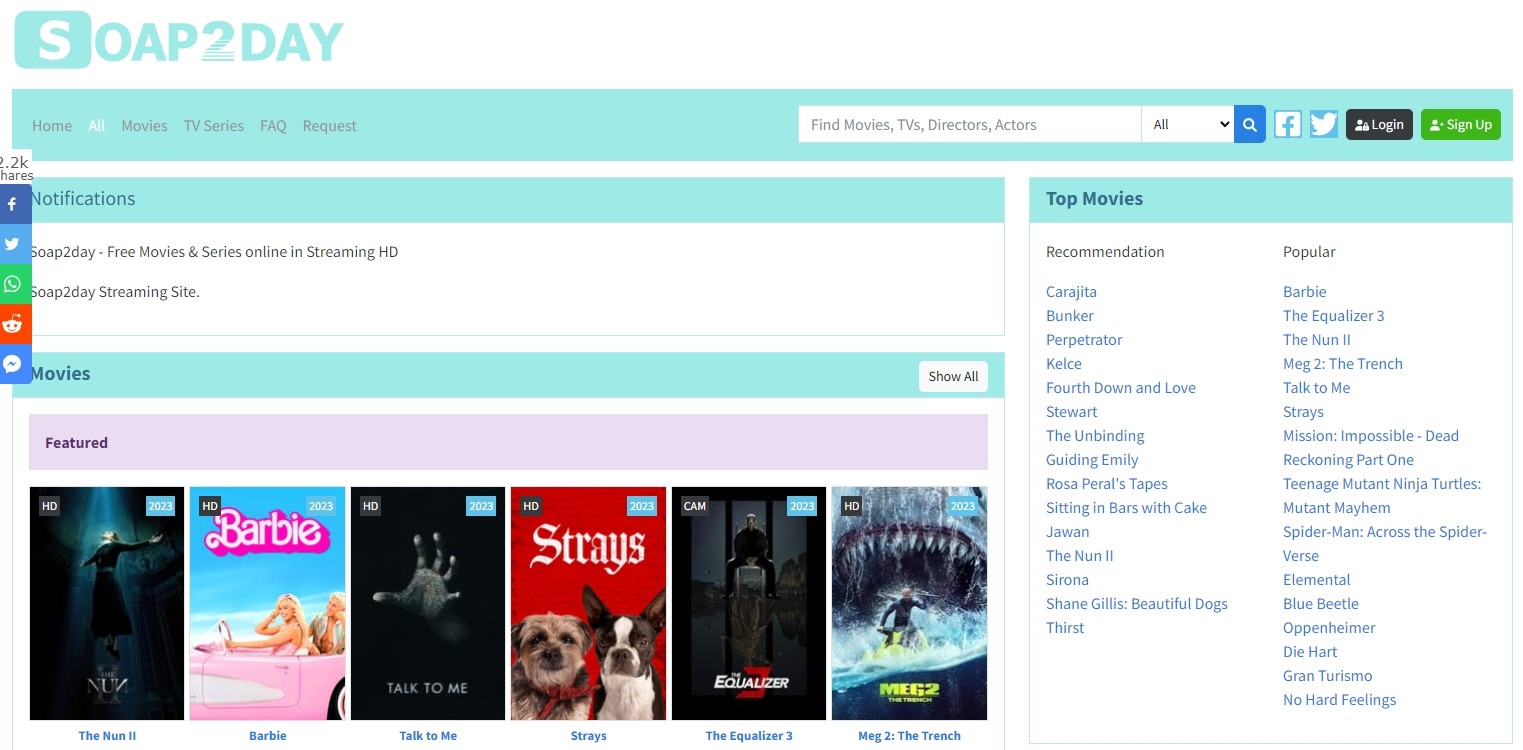This screenshot has height=750, width=1523.
Task: Open the Twitter icon in navbar
Action: point(1324,124)
